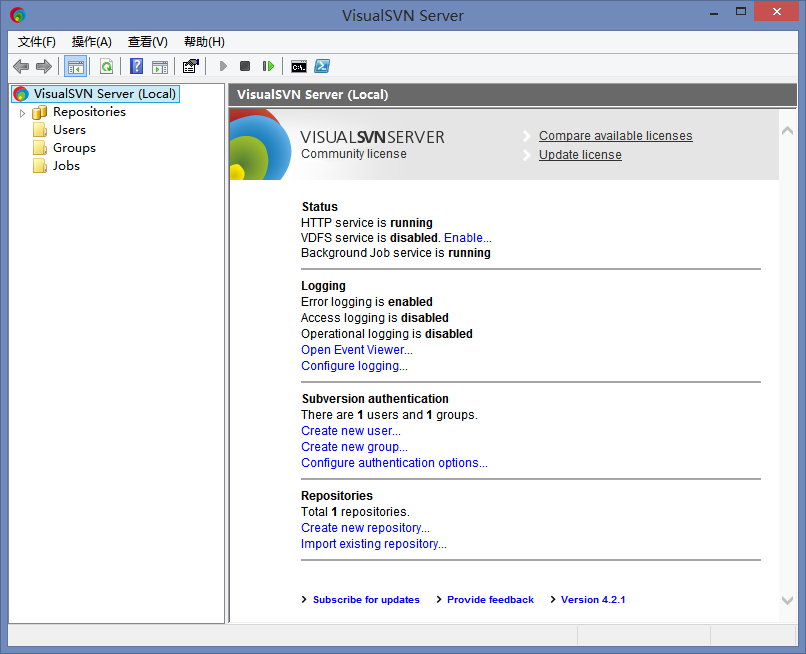Click Compare available licenses link
This screenshot has width=806, height=654.
point(615,136)
